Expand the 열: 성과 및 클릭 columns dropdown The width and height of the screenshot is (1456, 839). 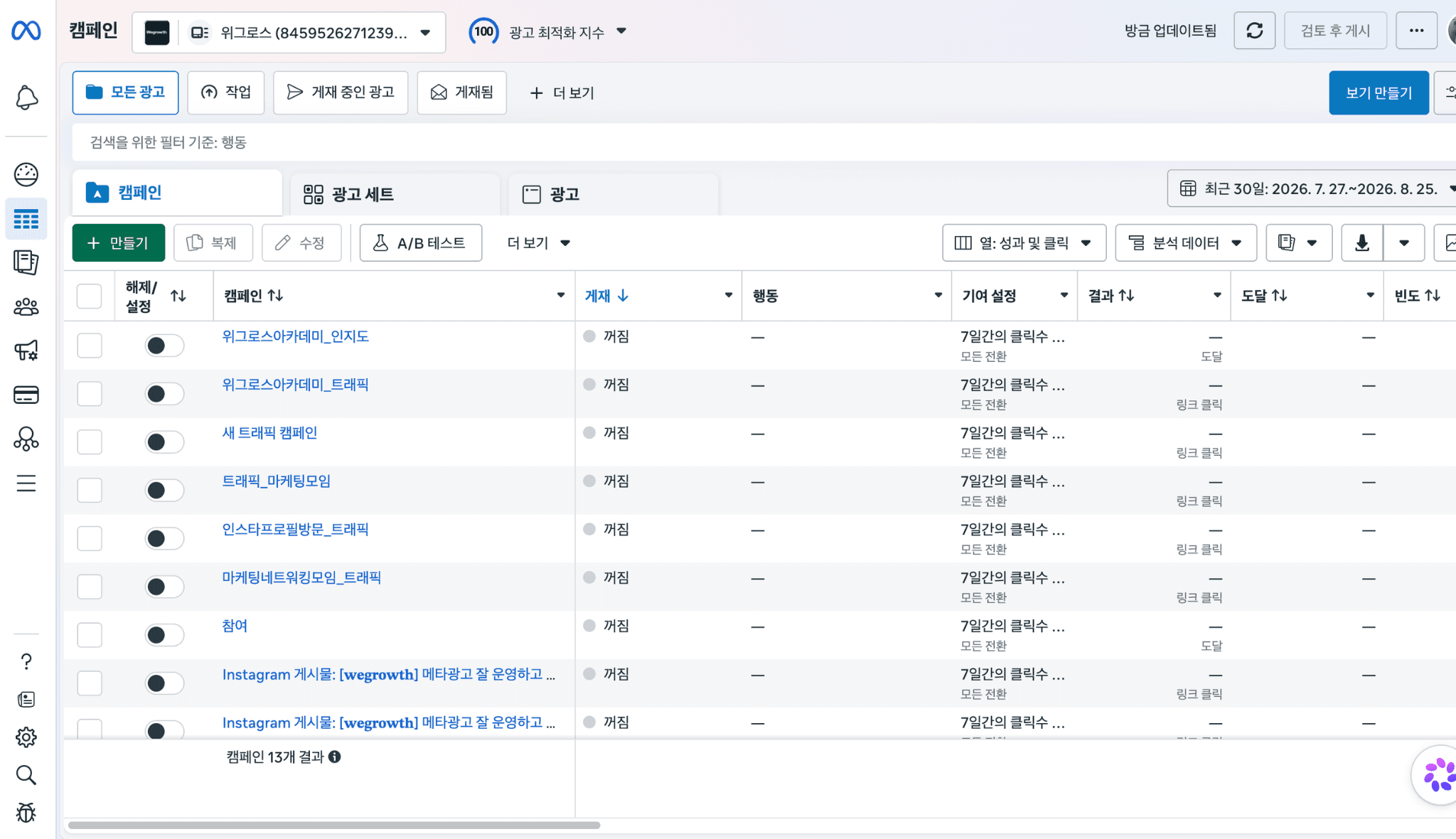click(1024, 243)
